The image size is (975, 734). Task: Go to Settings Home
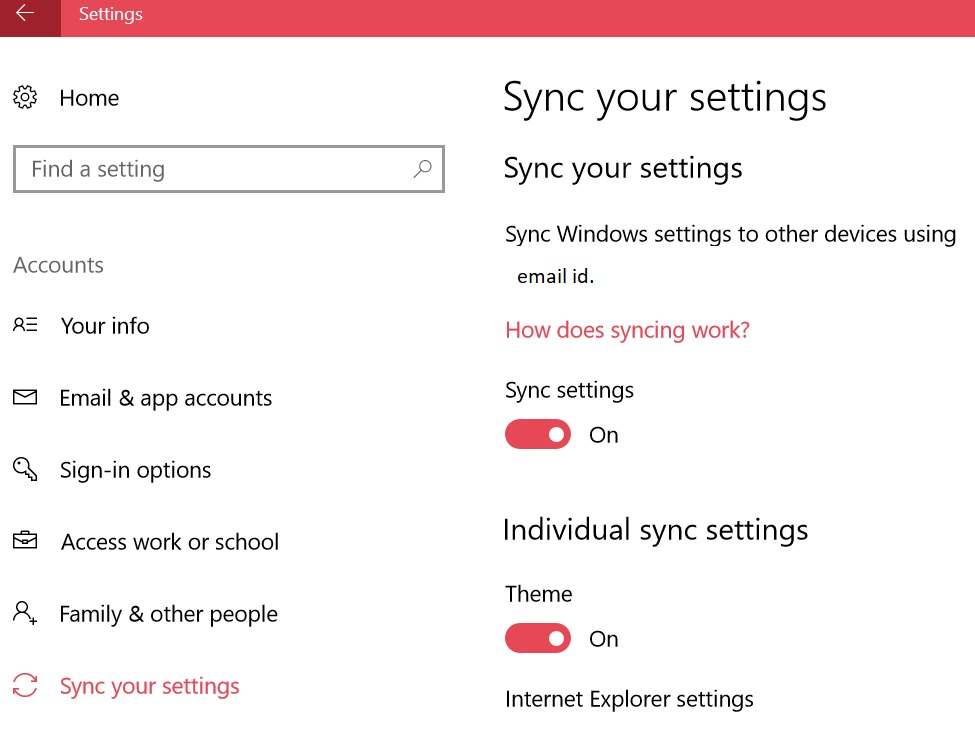(89, 98)
